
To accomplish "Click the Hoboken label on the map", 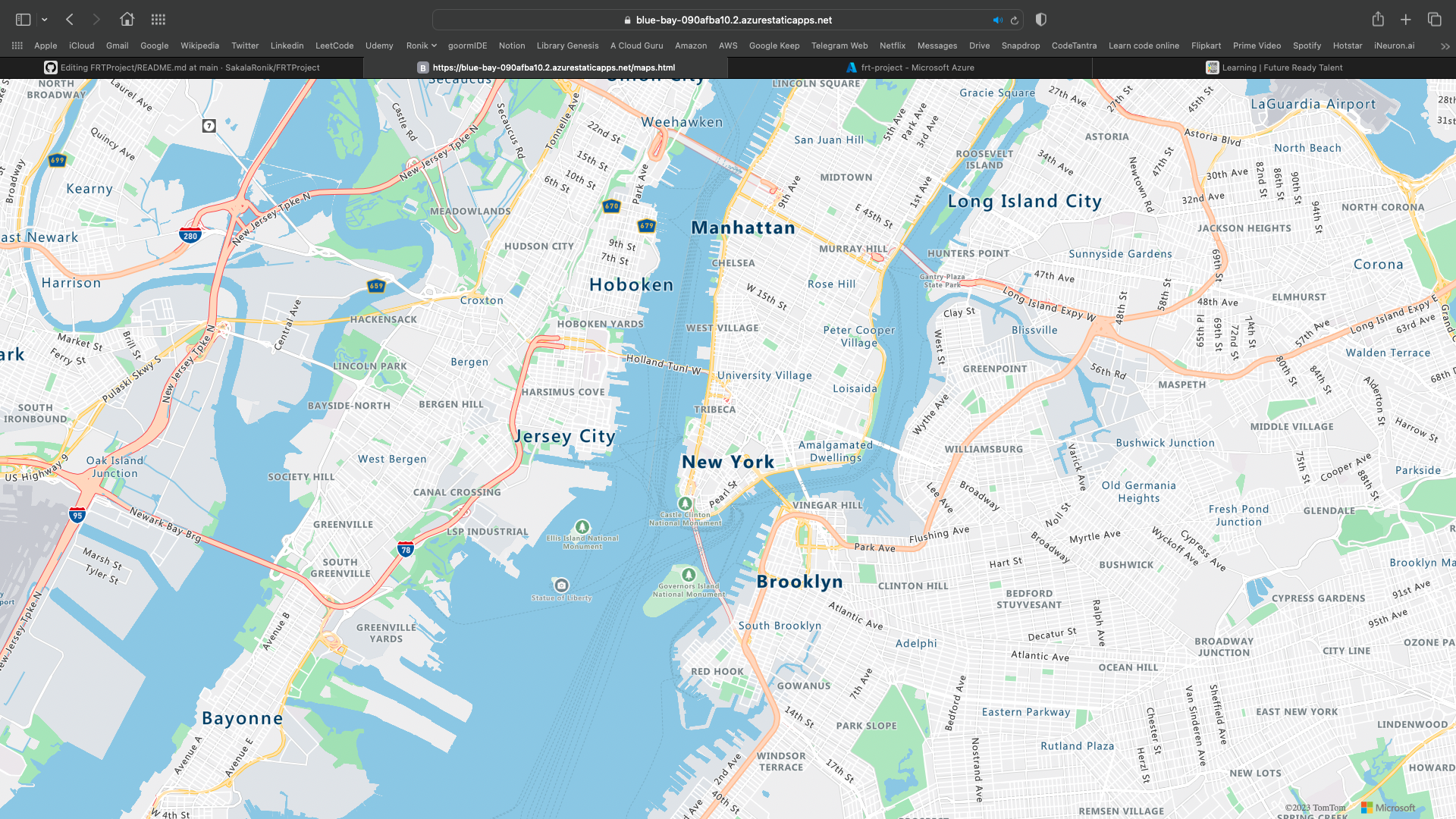I will pos(632,284).
